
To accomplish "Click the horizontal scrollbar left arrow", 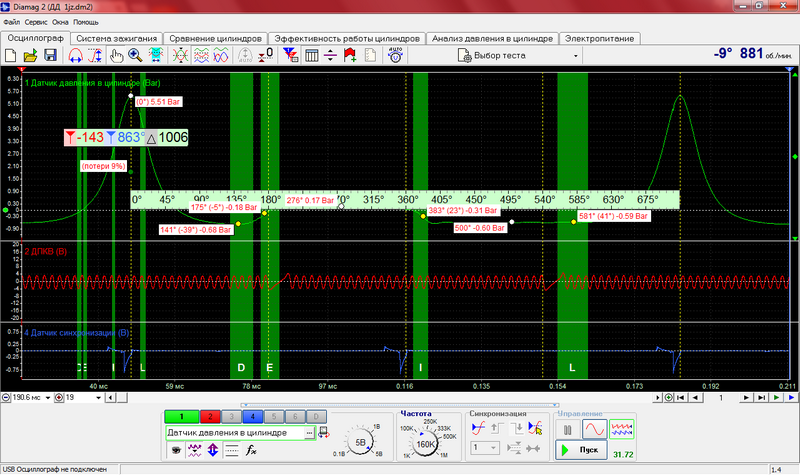I will 110,397.
